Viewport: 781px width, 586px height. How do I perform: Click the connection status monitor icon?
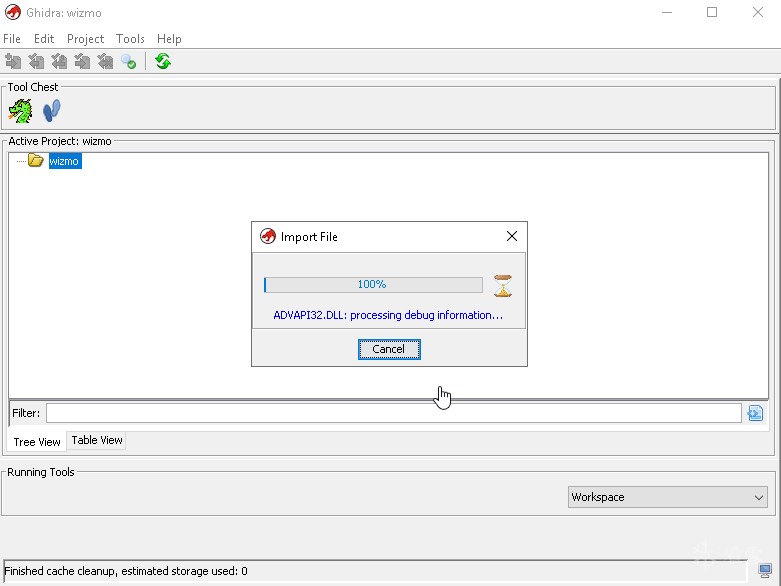pyautogui.click(x=765, y=570)
